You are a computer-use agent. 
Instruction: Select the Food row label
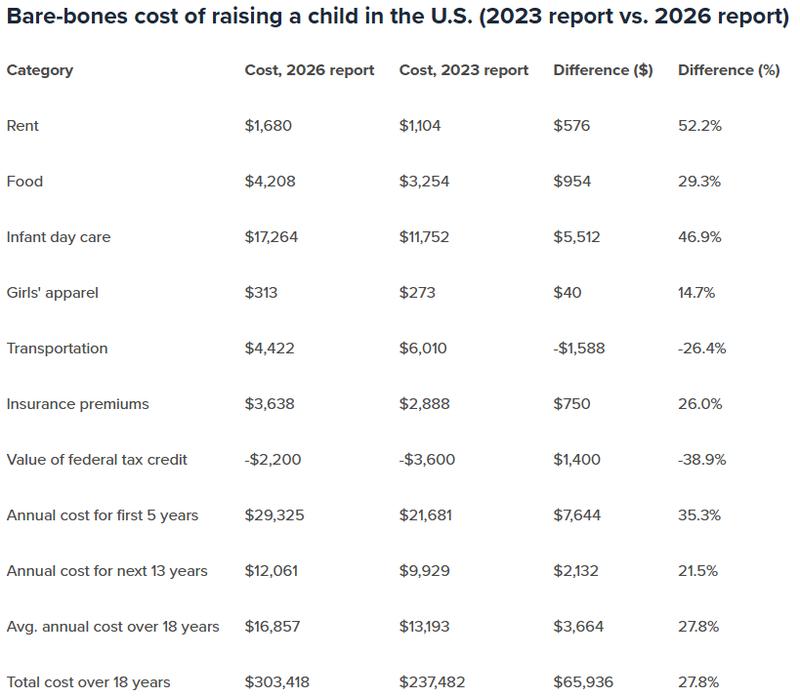coord(25,181)
